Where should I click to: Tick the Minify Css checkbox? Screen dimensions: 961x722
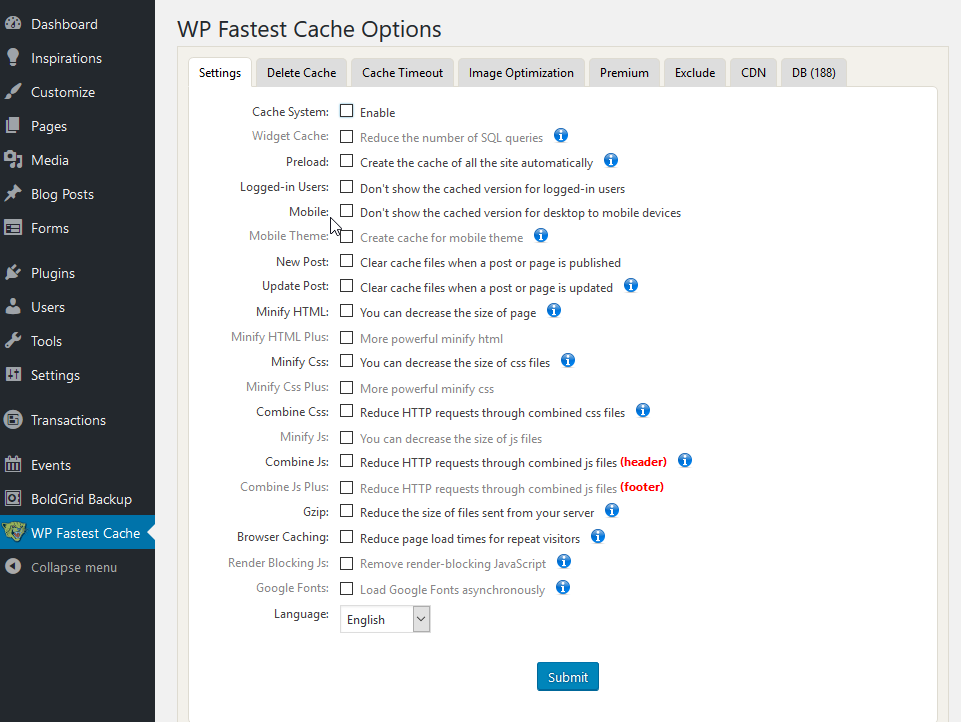pyautogui.click(x=347, y=361)
